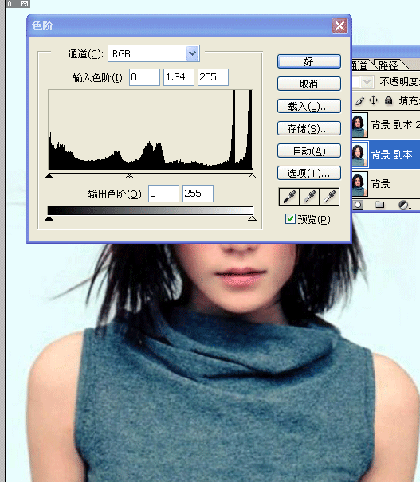Open the opacity dropdown in layers panel
This screenshot has width=420, height=482.
(x=367, y=82)
